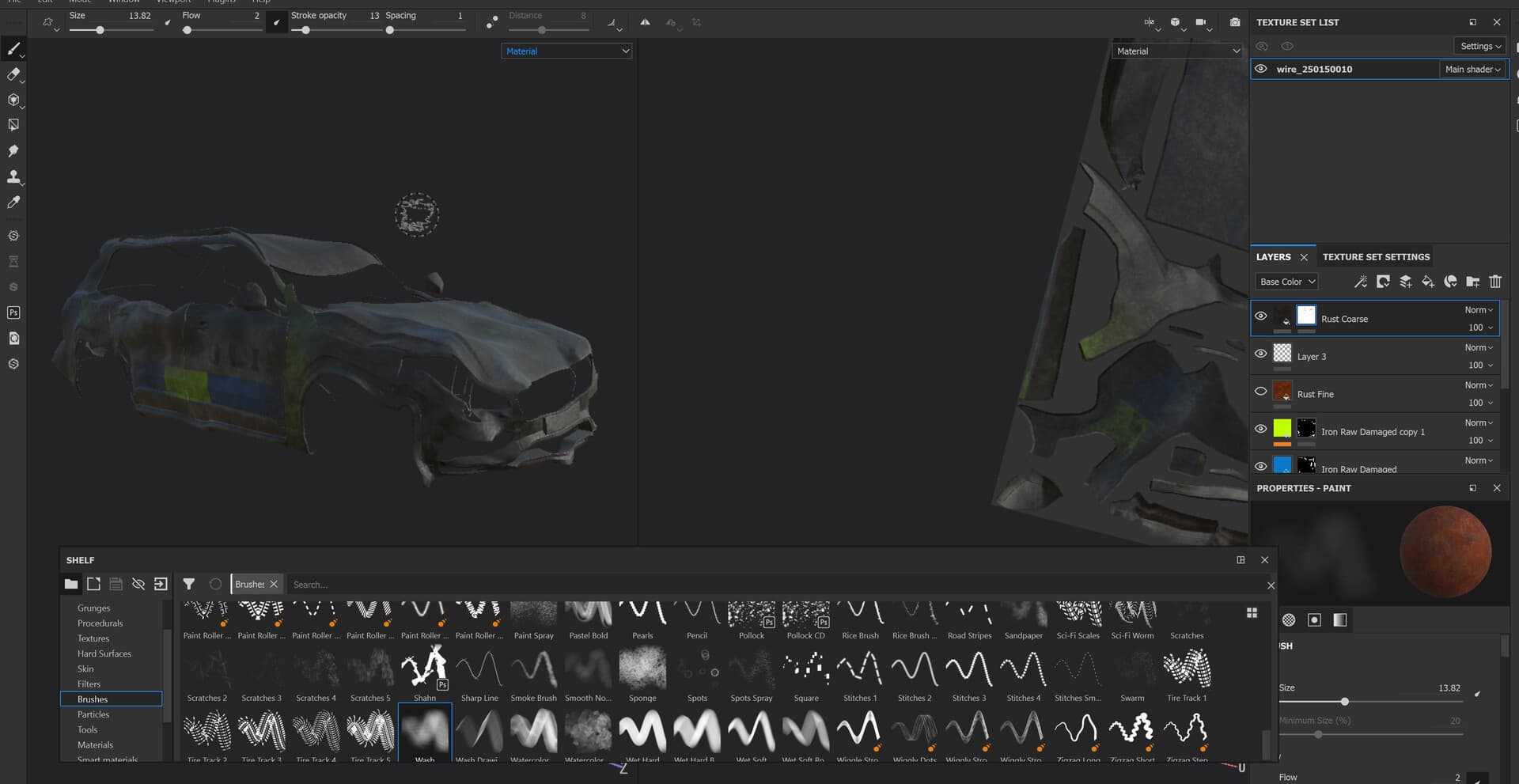The width and height of the screenshot is (1519, 784).
Task: Delete the selected layer with trash icon
Action: (1495, 282)
